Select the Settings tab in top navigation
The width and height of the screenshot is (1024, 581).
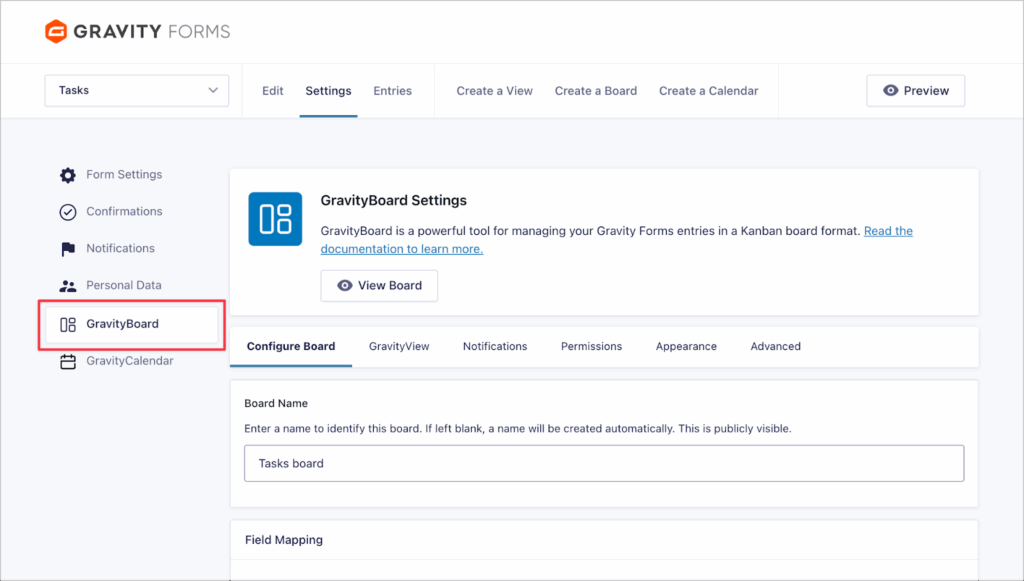[x=328, y=91]
